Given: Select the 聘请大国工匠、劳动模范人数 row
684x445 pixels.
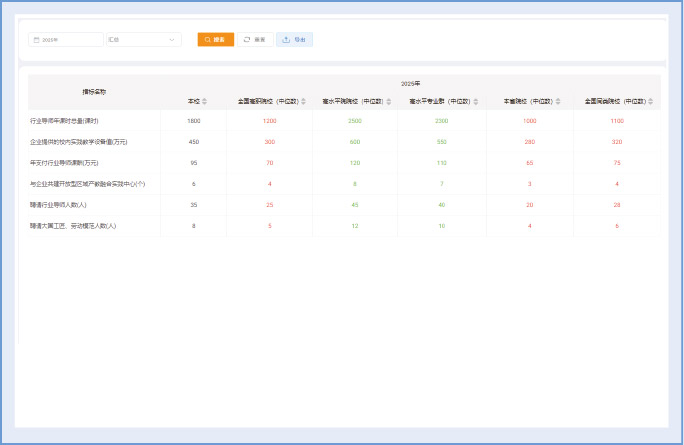Looking at the screenshot, I should [73, 226].
